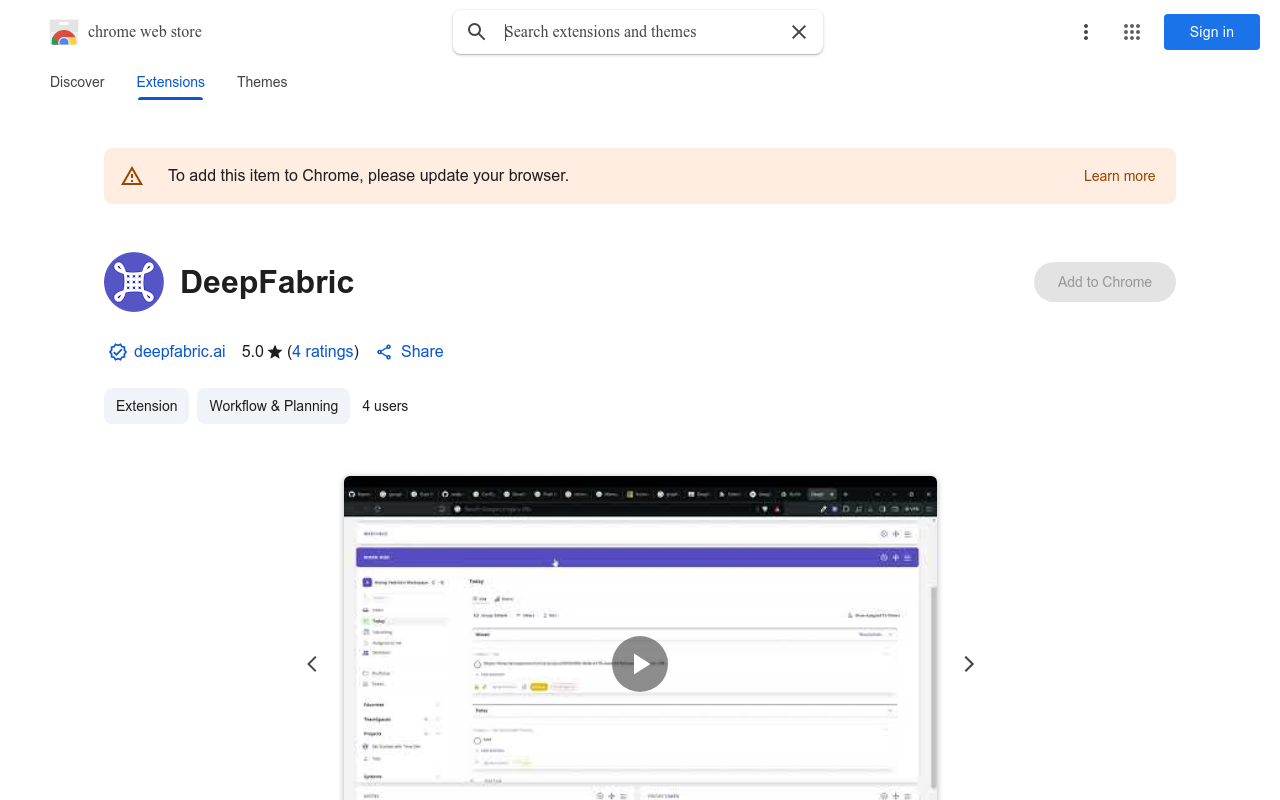The height and width of the screenshot is (800, 1280).
Task: Open the Learn more link
Action: click(1119, 176)
